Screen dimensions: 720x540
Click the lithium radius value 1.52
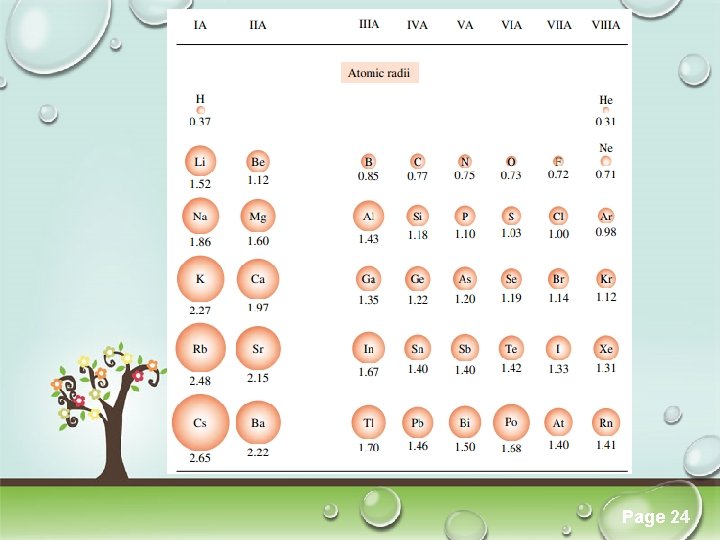tap(200, 184)
